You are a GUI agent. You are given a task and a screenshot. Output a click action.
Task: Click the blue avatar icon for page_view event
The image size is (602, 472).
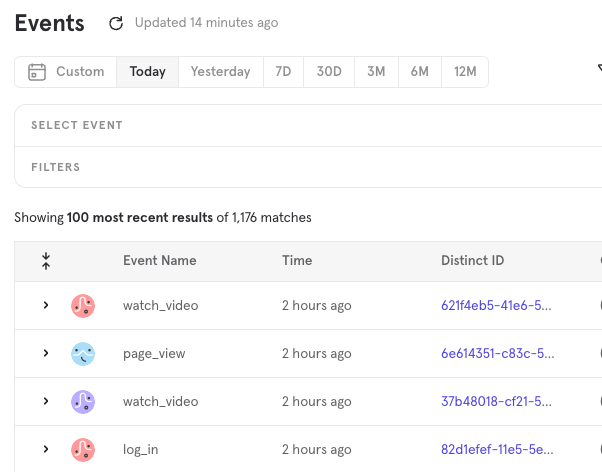point(83,354)
